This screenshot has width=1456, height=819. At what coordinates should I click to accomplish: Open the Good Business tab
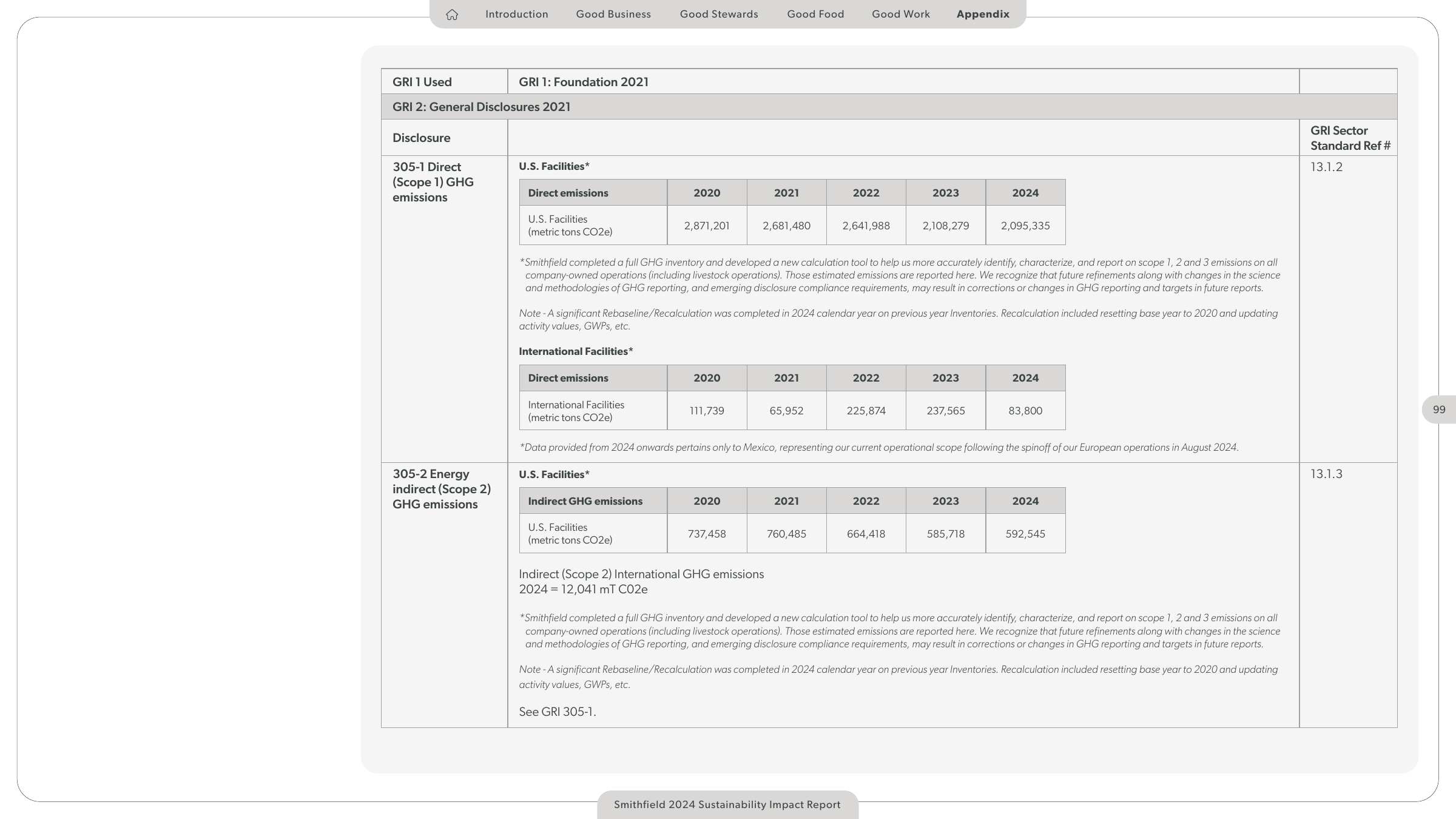[613, 14]
